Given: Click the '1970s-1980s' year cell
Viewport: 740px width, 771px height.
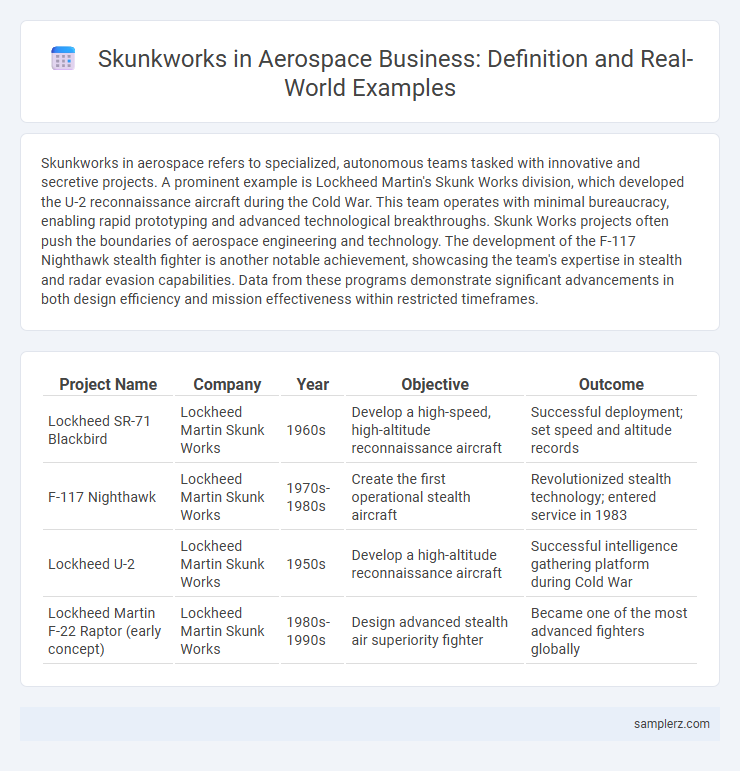Looking at the screenshot, I should [x=312, y=497].
